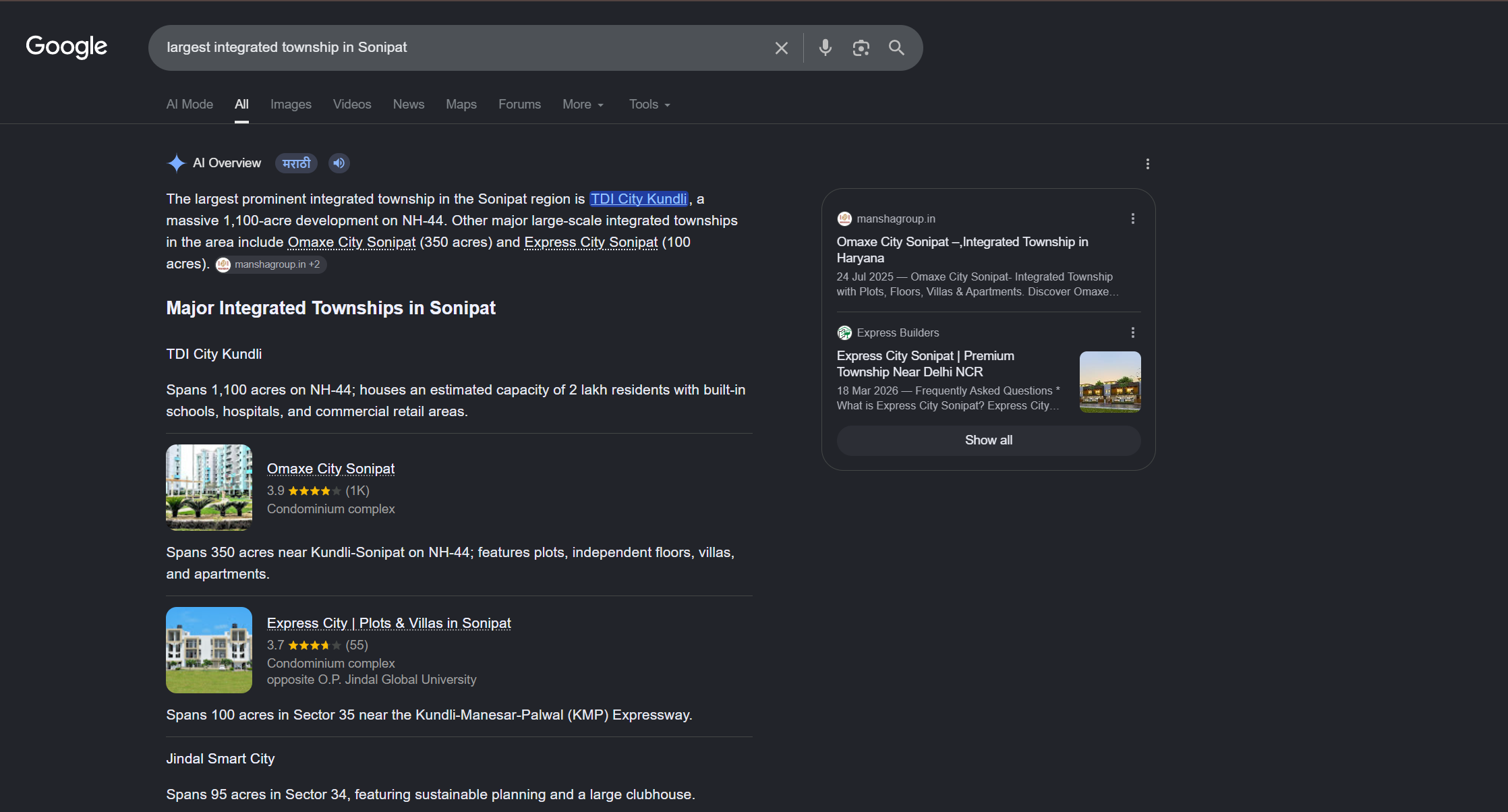This screenshot has height=812, width=1508.
Task: Click the manshagroup.in +2 citation chip
Action: tap(270, 264)
